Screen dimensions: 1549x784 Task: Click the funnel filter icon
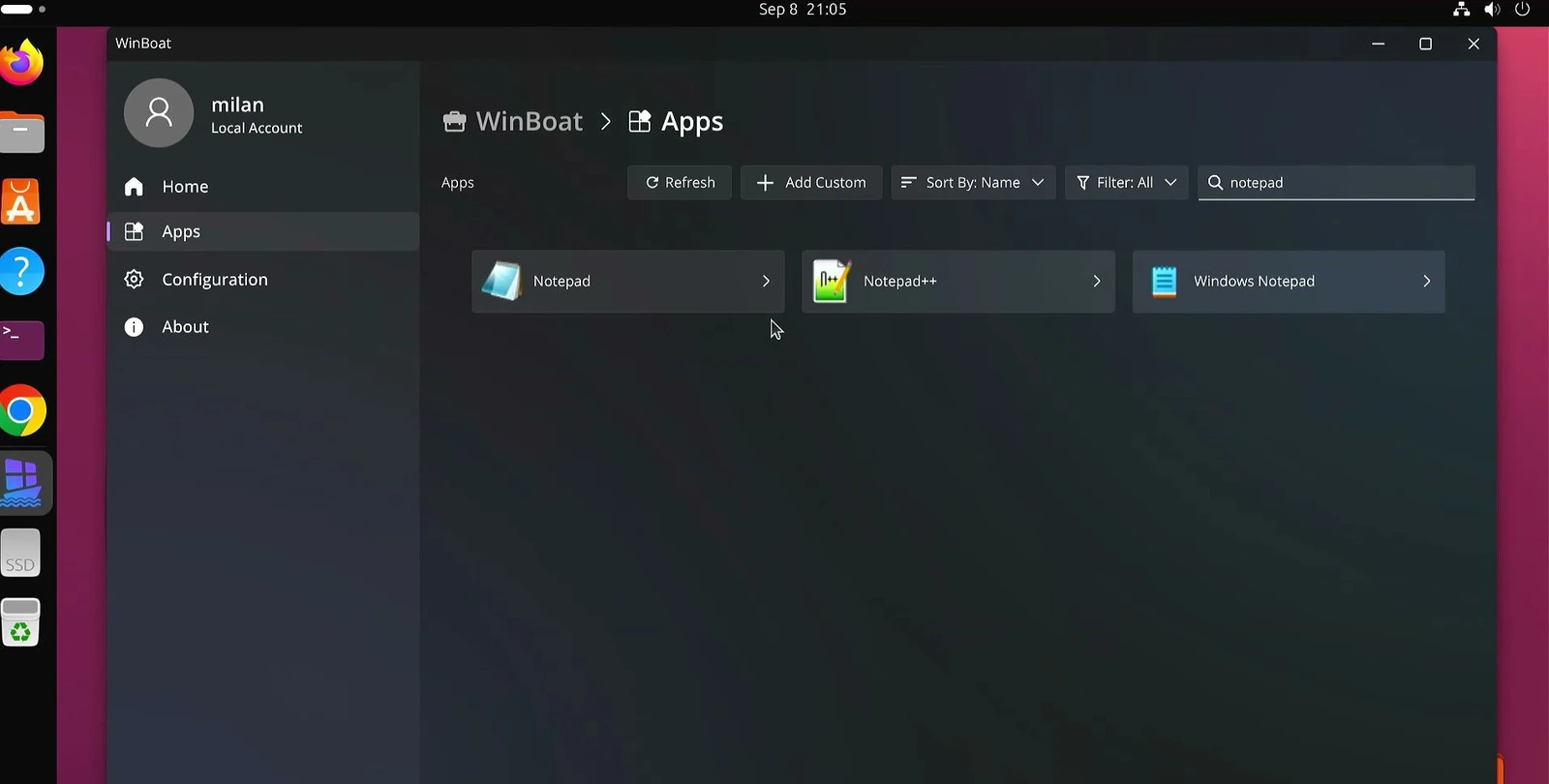coord(1083,183)
